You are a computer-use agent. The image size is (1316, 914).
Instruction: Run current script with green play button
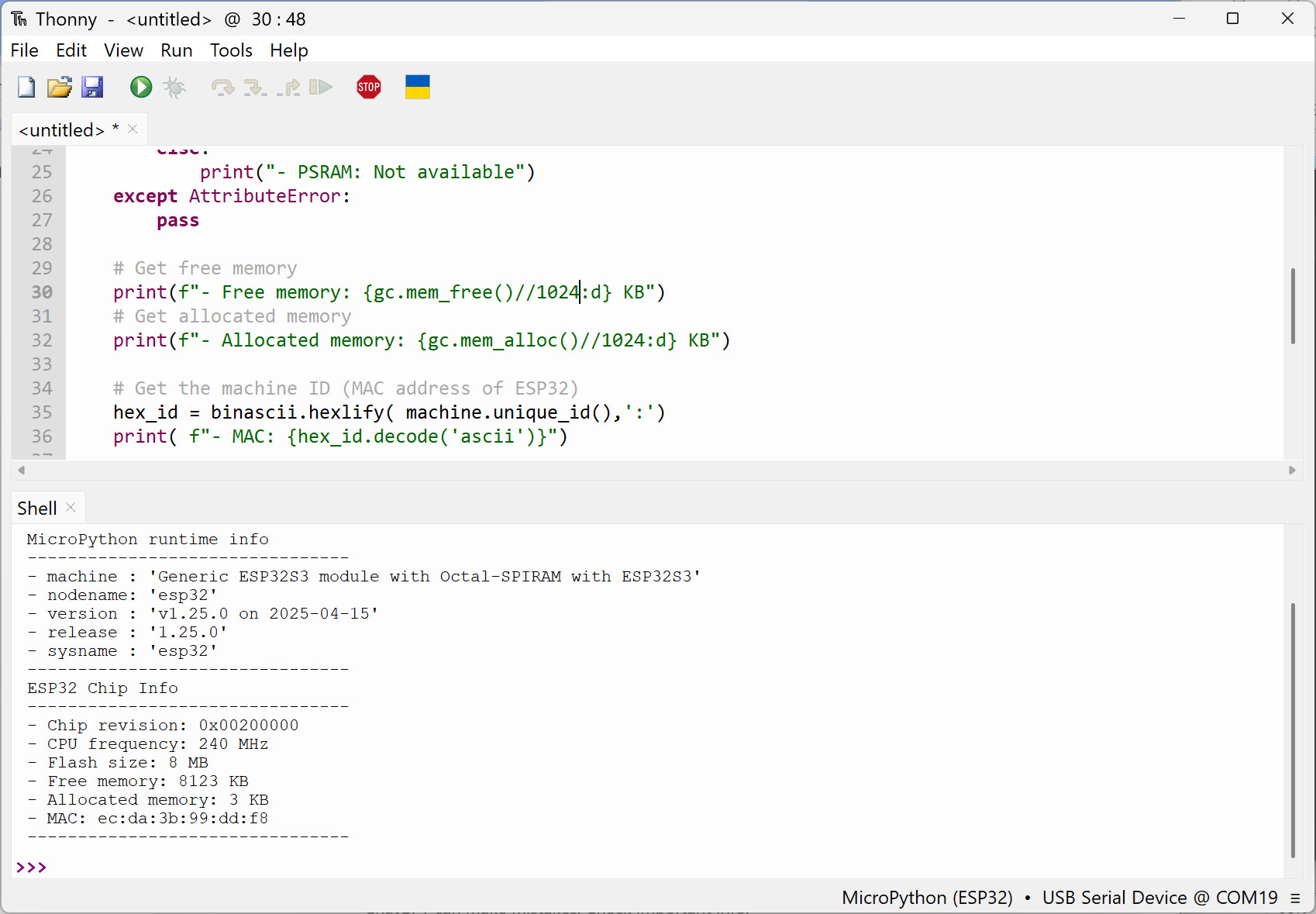141,87
